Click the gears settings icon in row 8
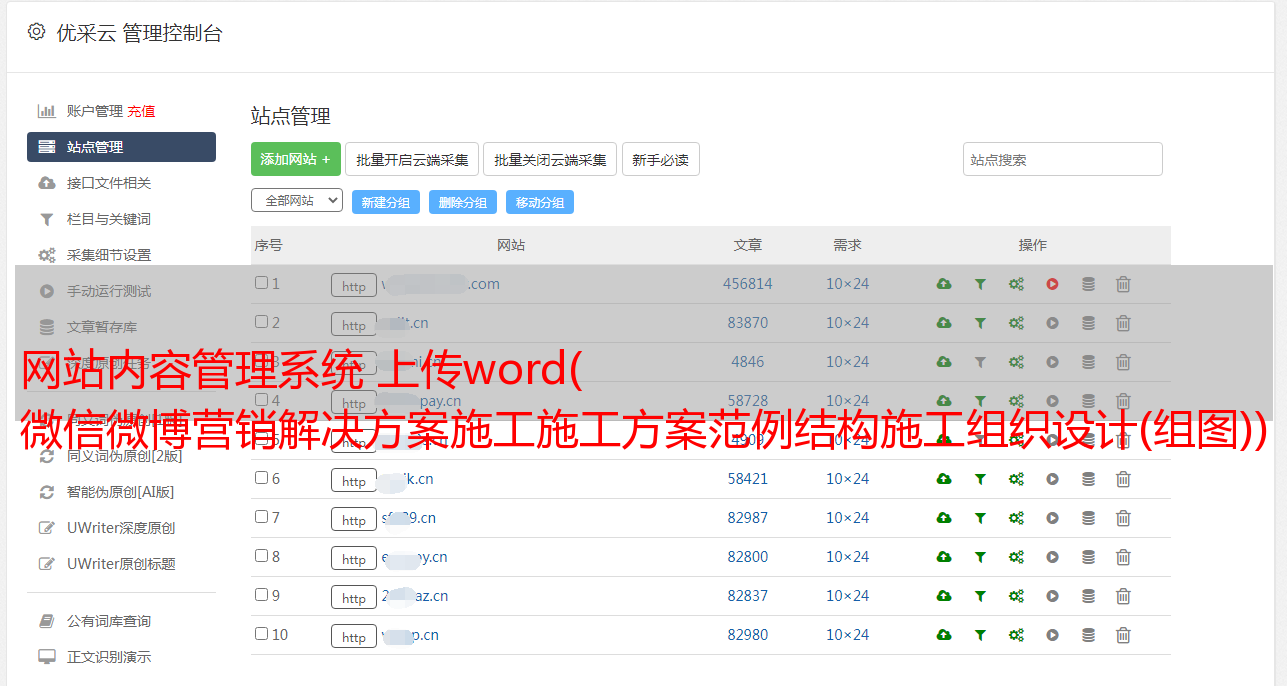 pos(1016,557)
